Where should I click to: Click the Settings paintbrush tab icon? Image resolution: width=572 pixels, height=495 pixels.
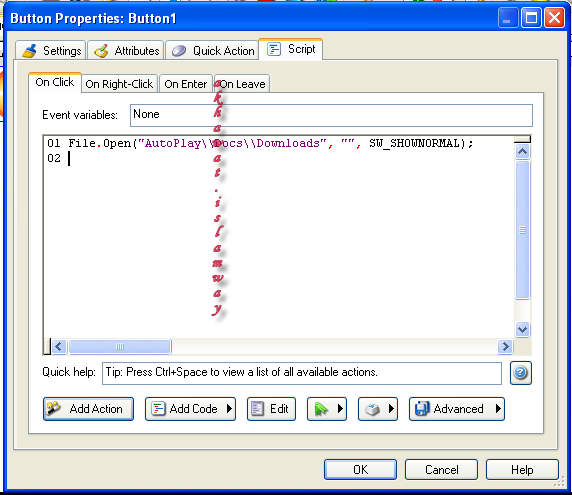30,51
